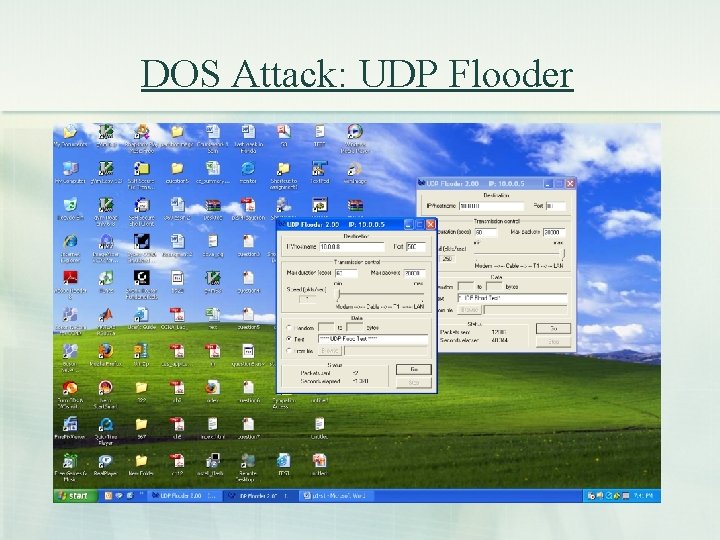Open the Nero StartSmart desktop shortcut
Screen dimensions: 720x540
pyautogui.click(x=106, y=394)
